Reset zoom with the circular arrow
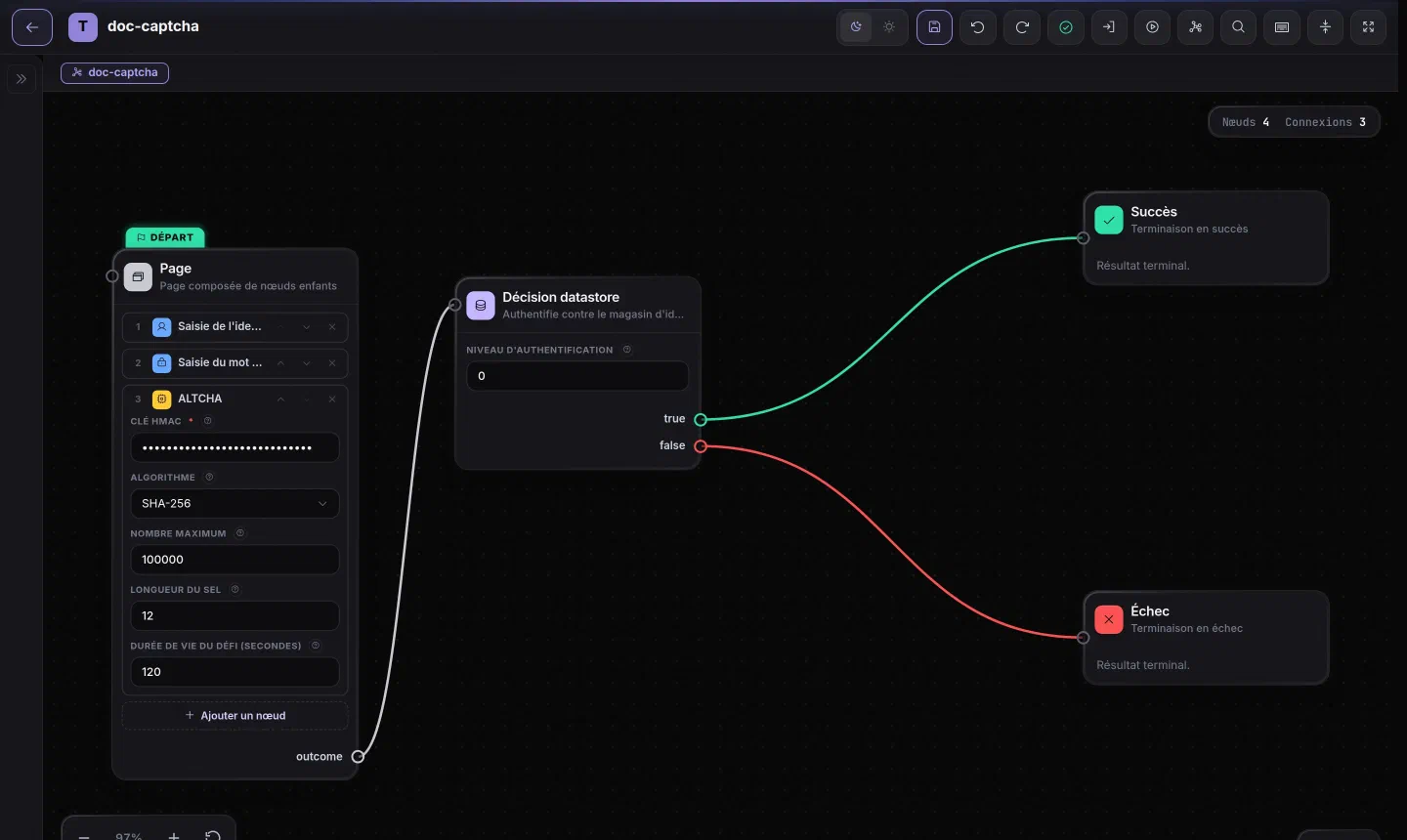1407x840 pixels. pyautogui.click(x=213, y=836)
